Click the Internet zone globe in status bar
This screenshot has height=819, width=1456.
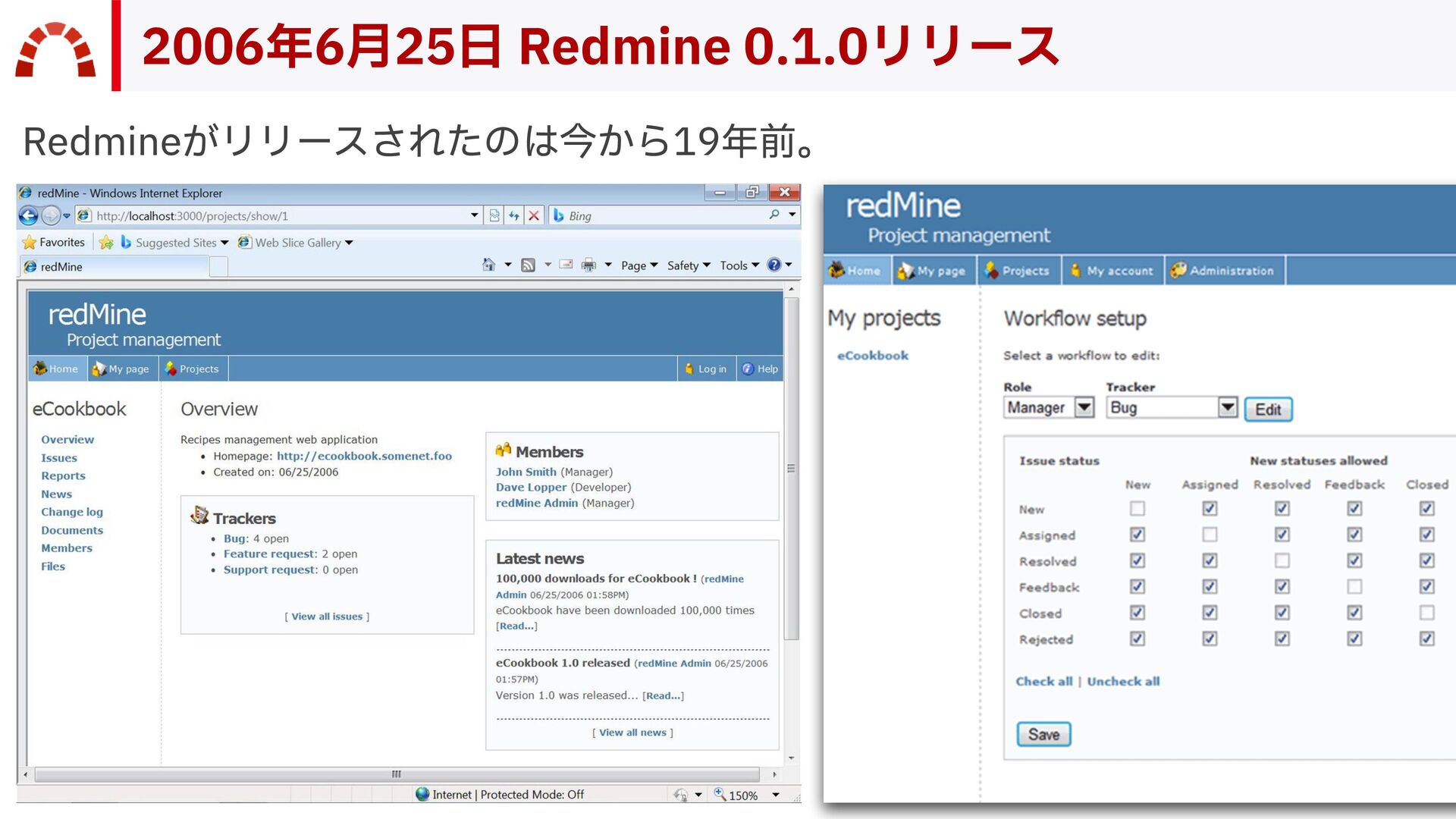tap(422, 794)
